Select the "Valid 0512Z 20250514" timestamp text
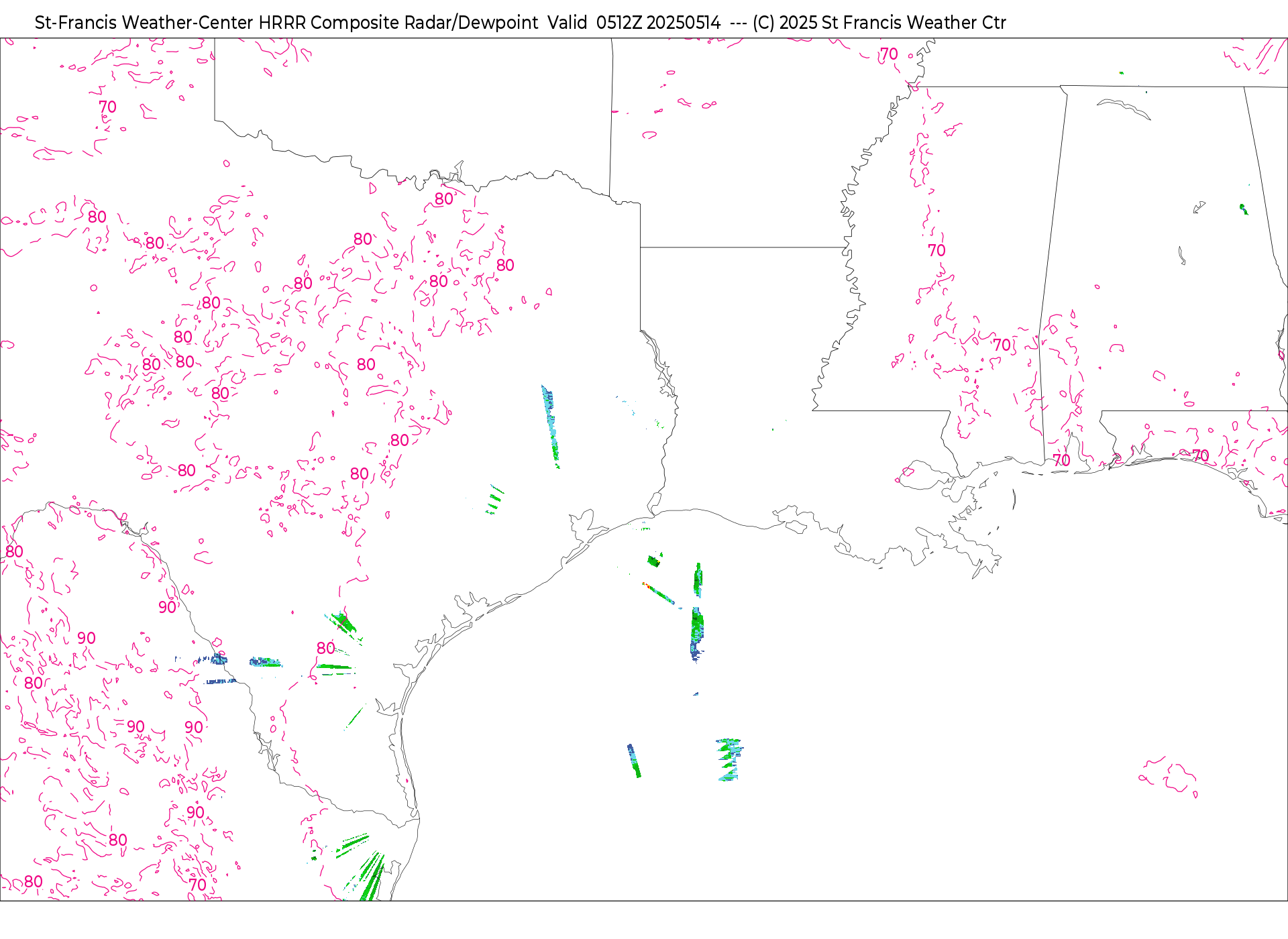Screen dimensions: 1288x939 (x=634, y=23)
